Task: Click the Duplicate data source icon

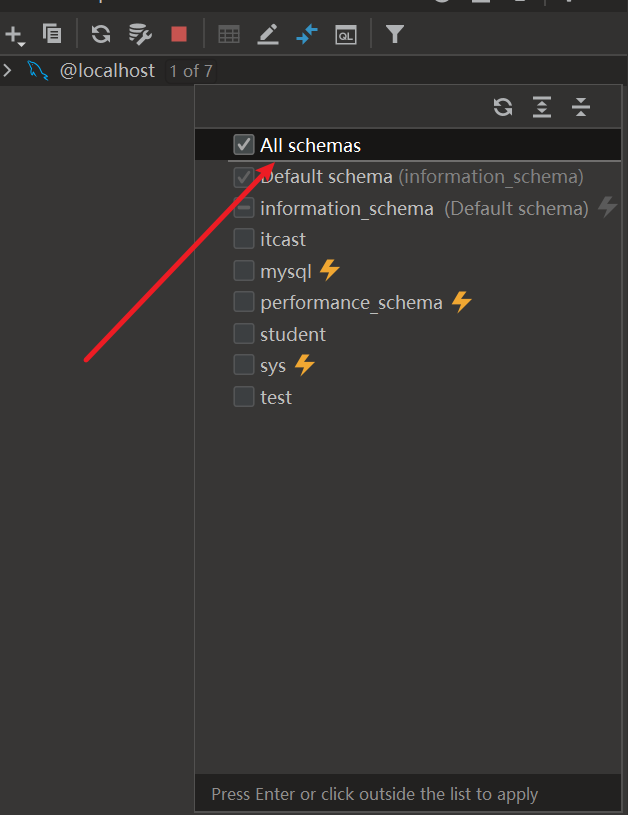Action: click(52, 34)
